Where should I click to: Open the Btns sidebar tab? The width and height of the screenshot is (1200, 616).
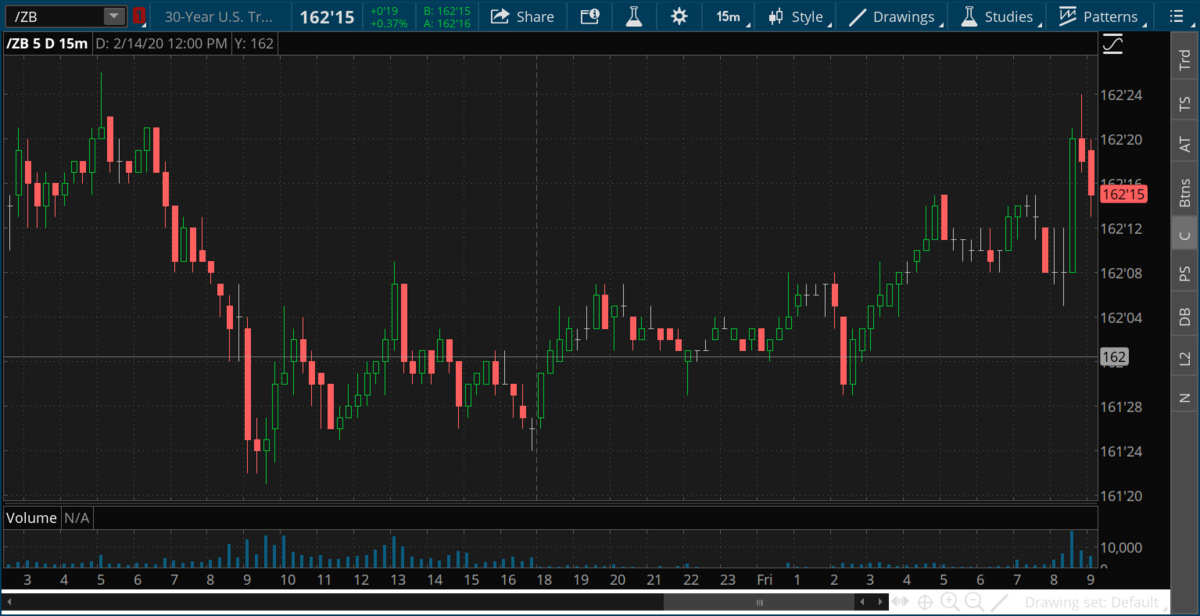(1184, 191)
